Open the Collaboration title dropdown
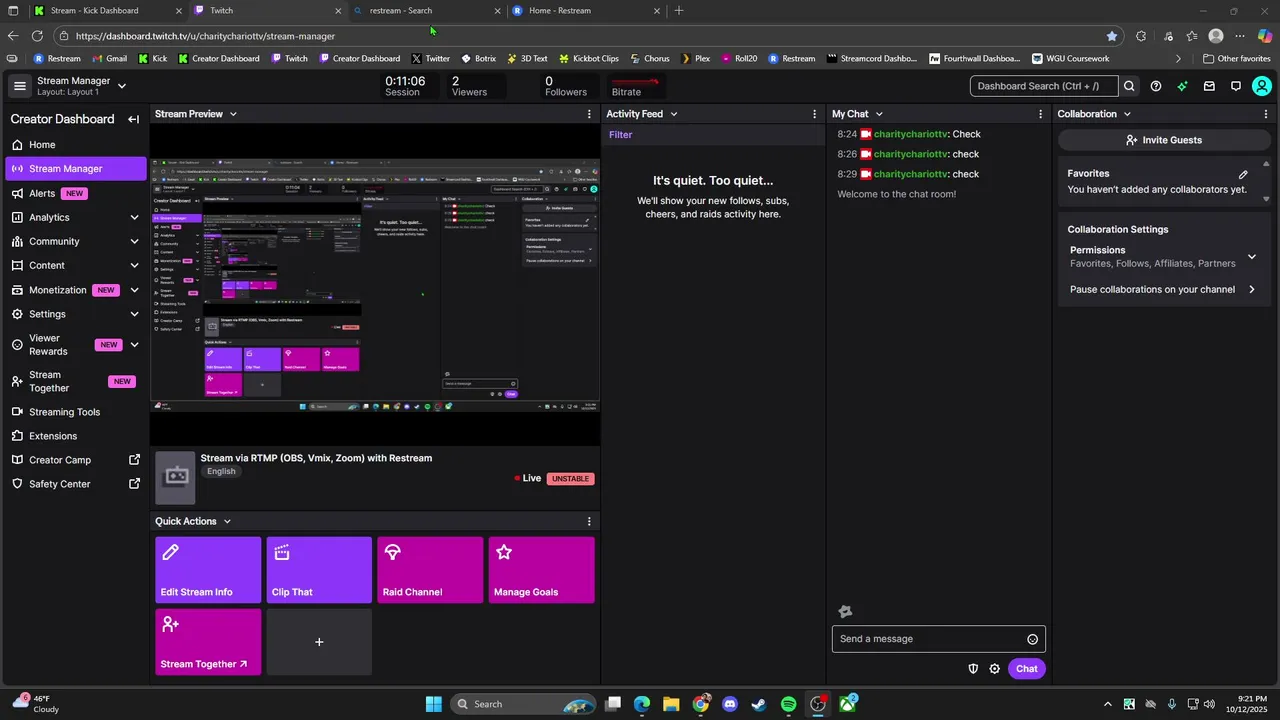This screenshot has height=720, width=1280. 1127,114
